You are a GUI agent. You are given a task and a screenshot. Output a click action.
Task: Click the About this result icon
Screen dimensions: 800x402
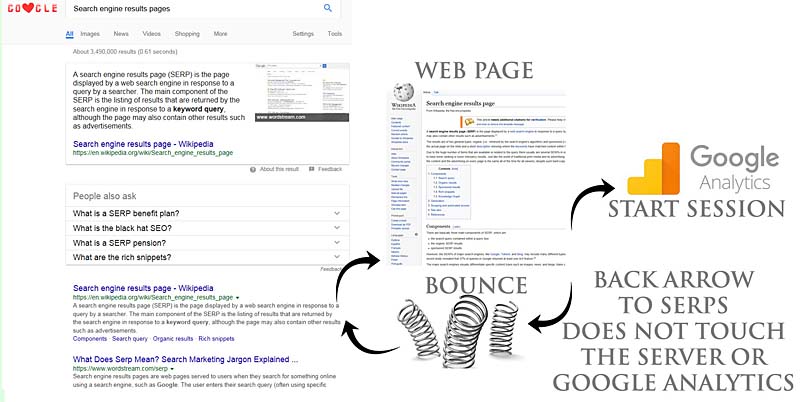click(253, 169)
